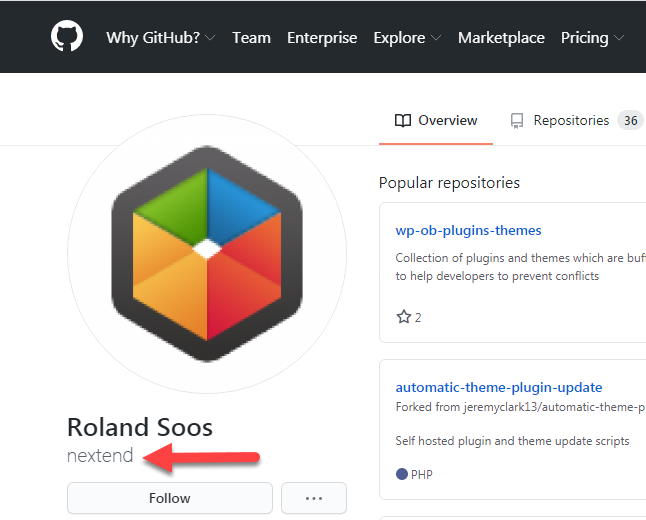Click the GitHub octocat logo
Screen dimensions: 646x520
click(67, 37)
